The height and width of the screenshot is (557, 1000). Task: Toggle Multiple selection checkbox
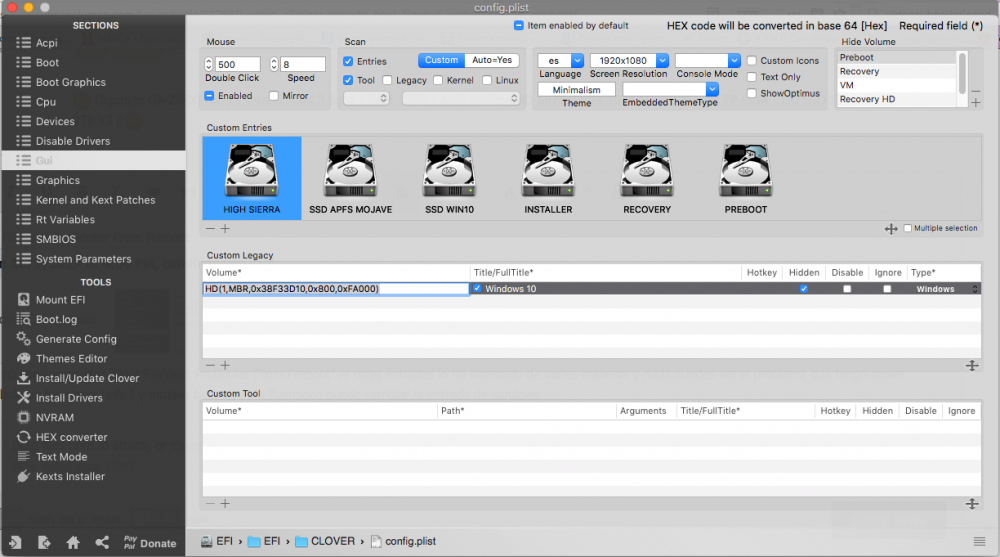tap(908, 228)
